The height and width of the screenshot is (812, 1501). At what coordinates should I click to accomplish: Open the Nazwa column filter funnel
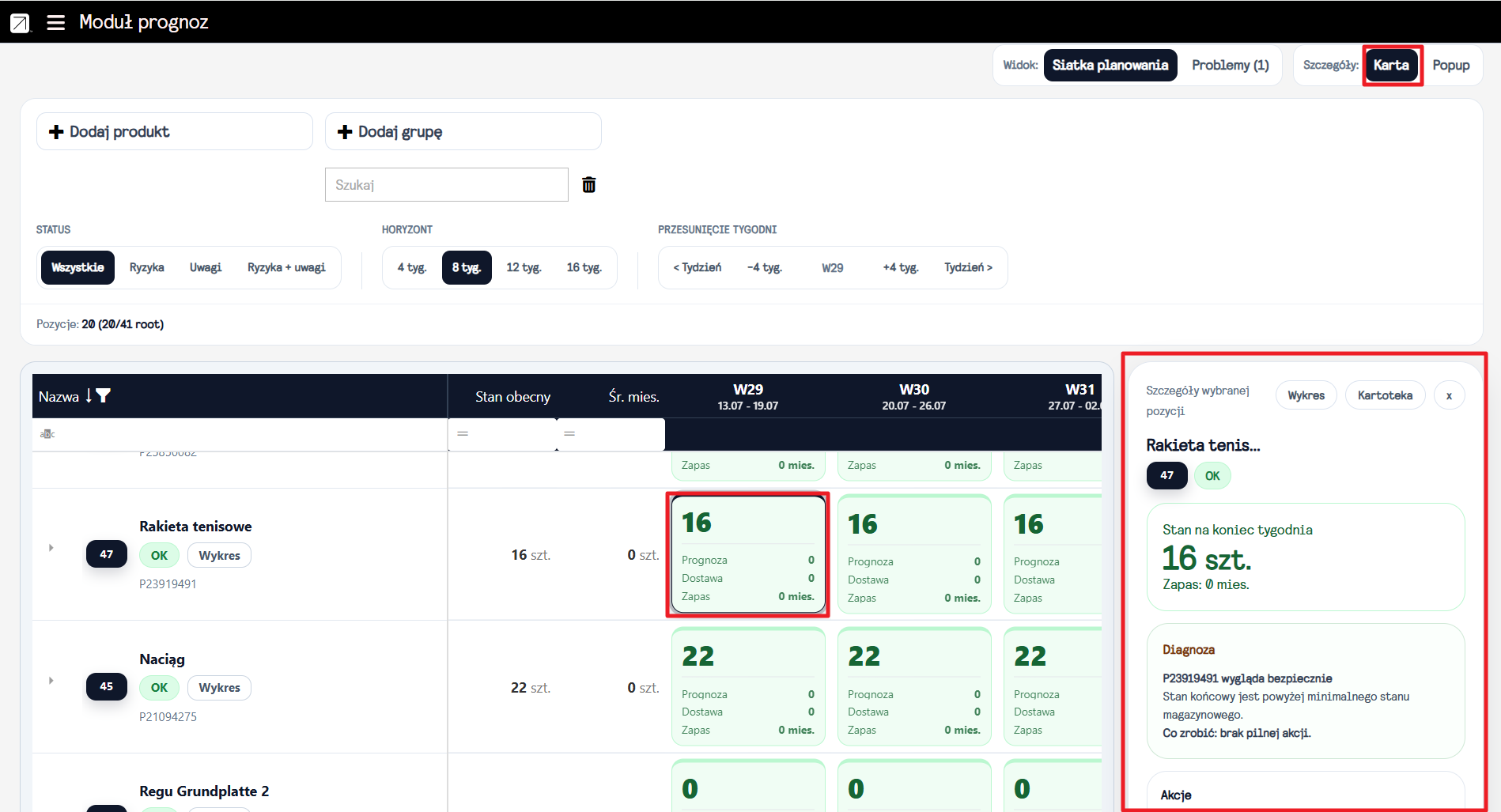click(x=104, y=396)
